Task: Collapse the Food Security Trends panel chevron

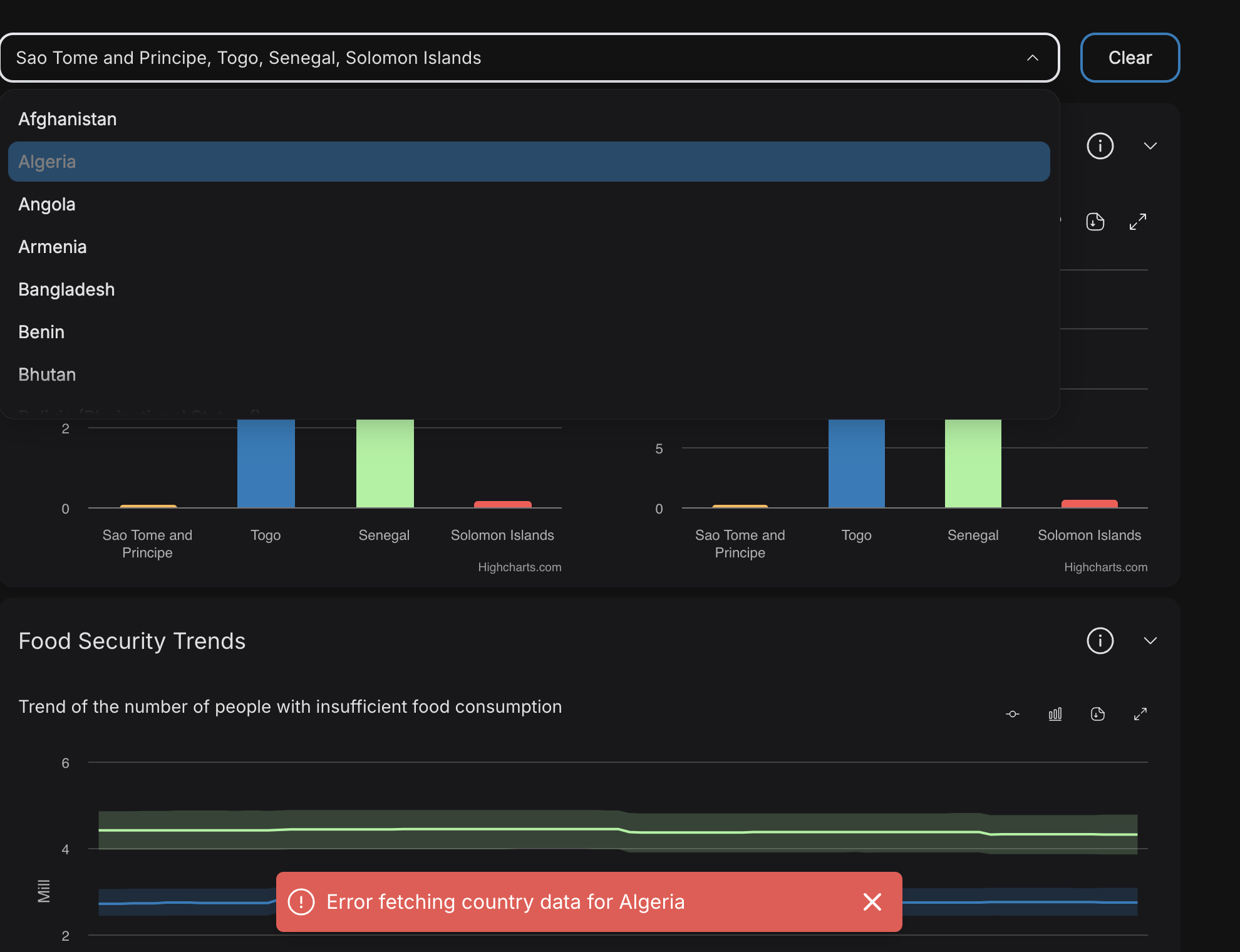Action: click(x=1150, y=640)
